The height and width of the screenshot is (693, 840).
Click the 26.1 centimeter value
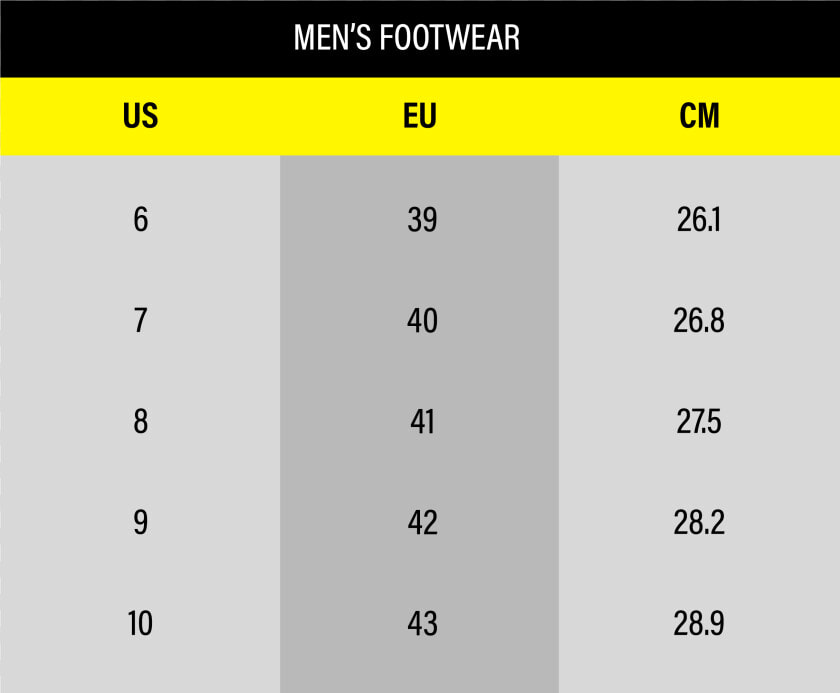pyautogui.click(x=699, y=220)
